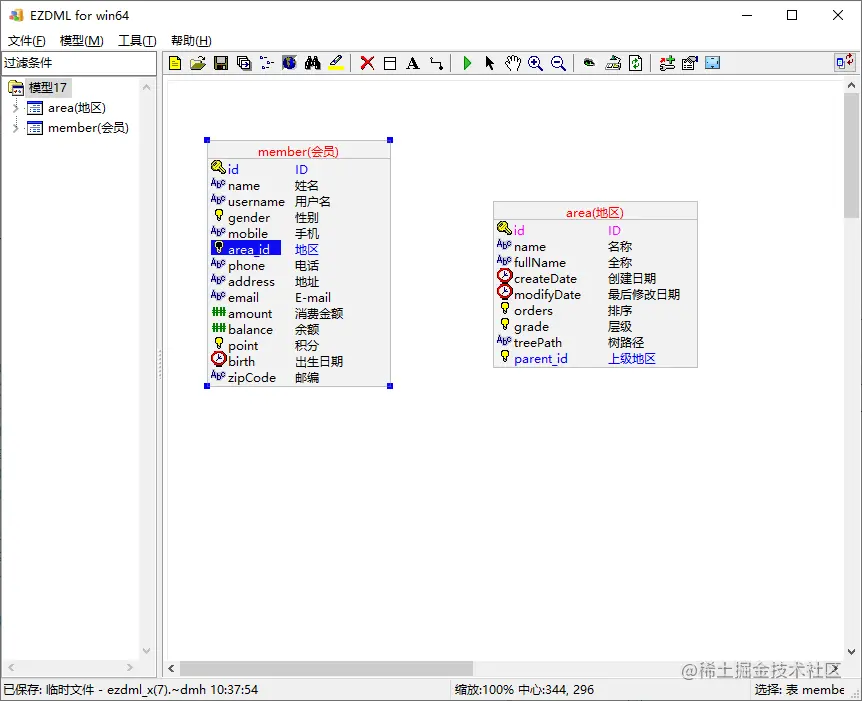862x701 pixels.
Task: Click the canvas vertical scrollbar up arrow
Action: click(851, 86)
